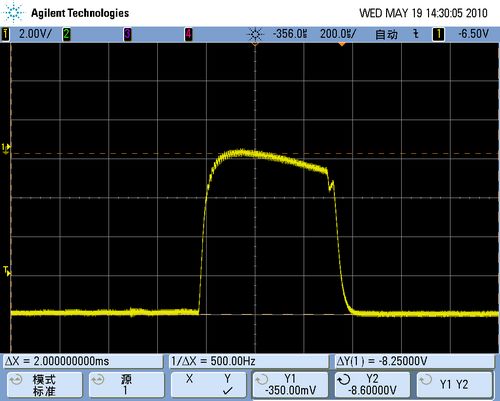Click the trigger source channel 1 badge
Screen dimensions: 500x401
coord(438,34)
